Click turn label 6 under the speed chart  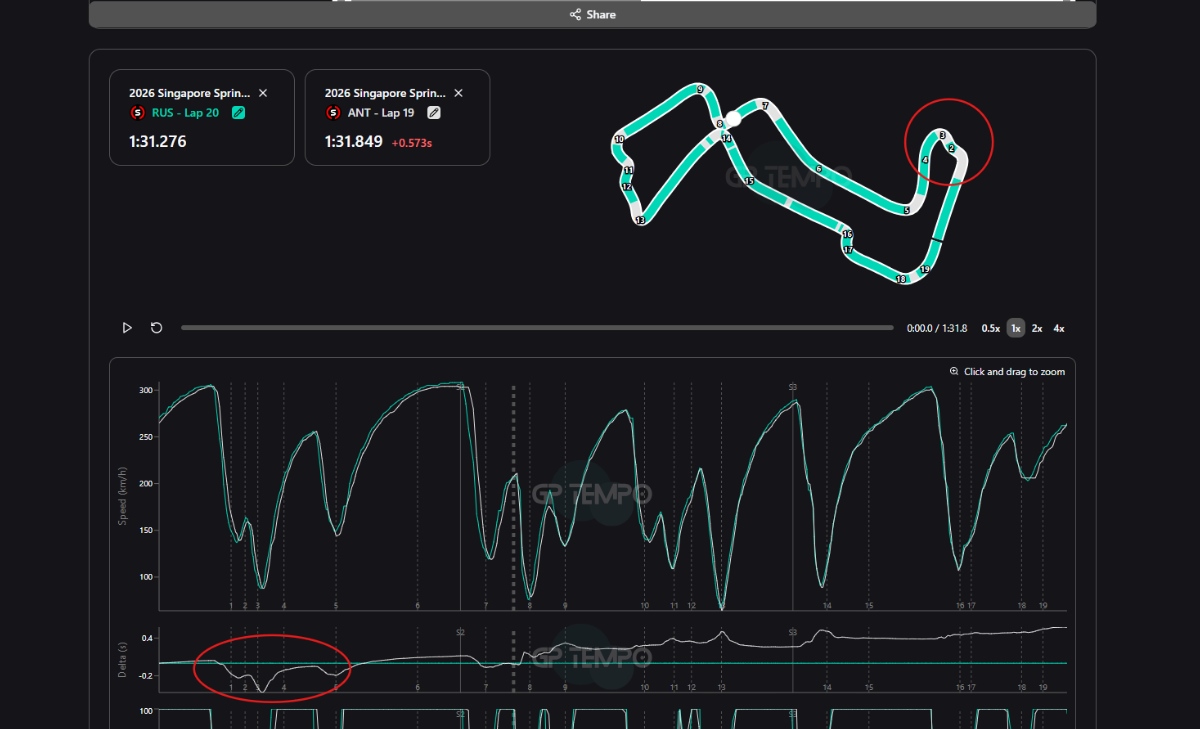[418, 606]
